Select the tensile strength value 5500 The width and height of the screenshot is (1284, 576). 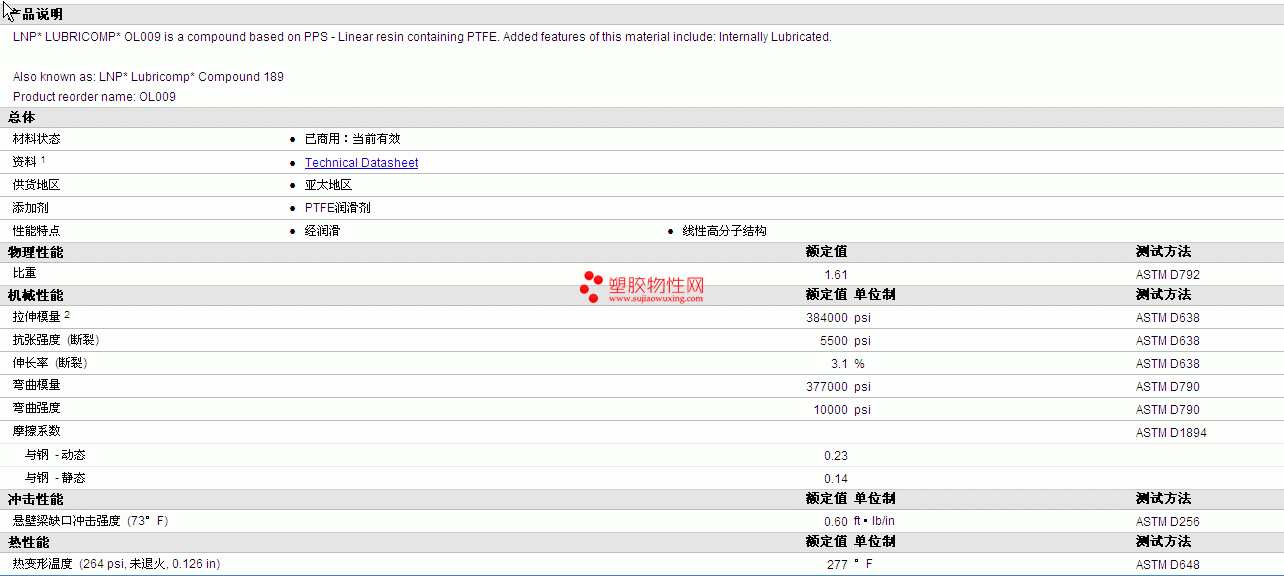pos(834,341)
